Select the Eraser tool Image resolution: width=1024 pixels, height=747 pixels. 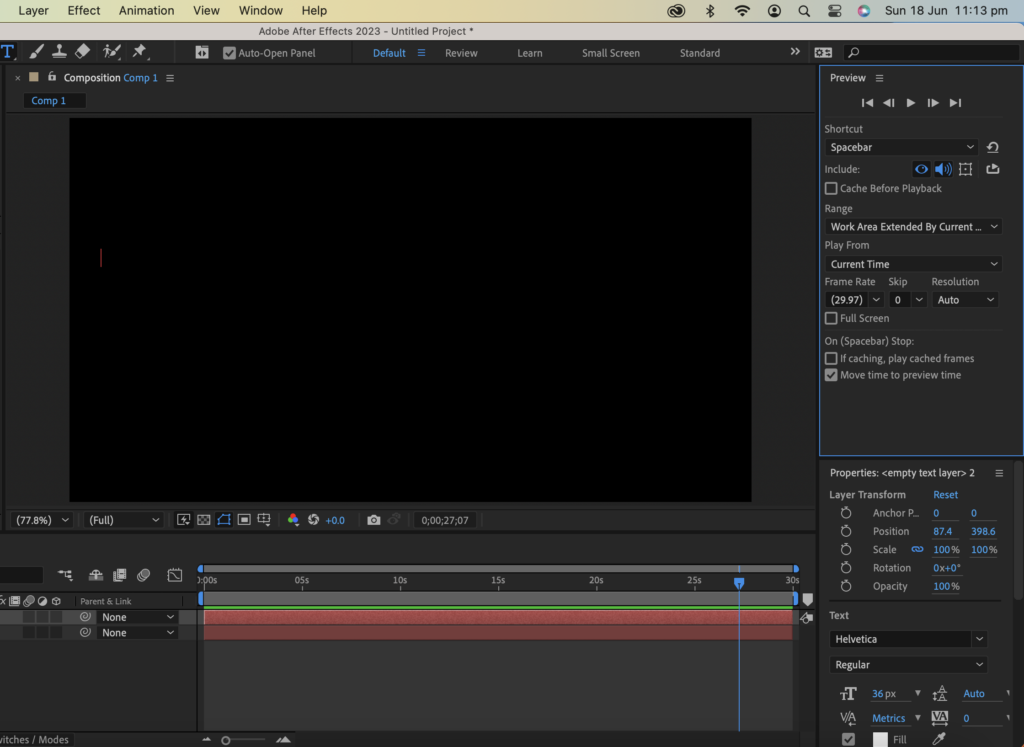pyautogui.click(x=83, y=52)
